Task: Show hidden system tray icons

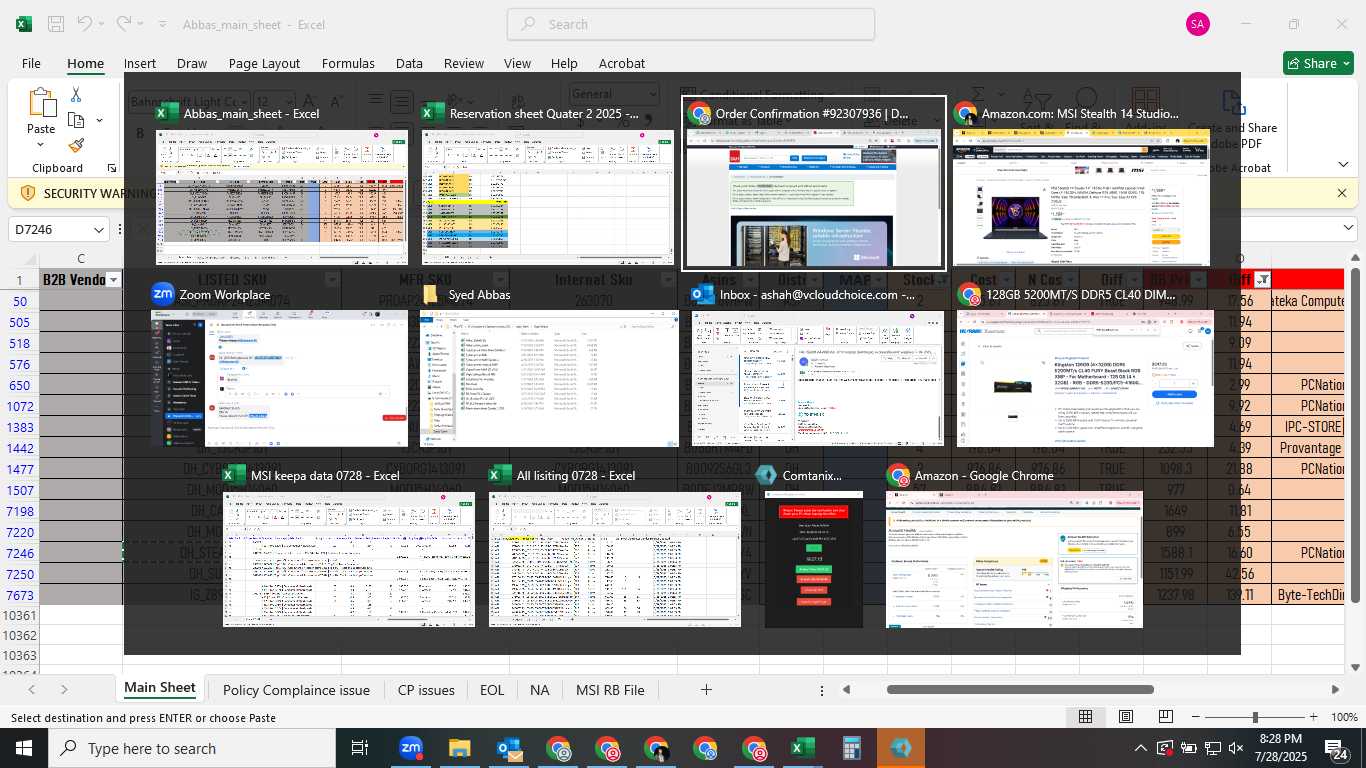Action: click(1140, 748)
